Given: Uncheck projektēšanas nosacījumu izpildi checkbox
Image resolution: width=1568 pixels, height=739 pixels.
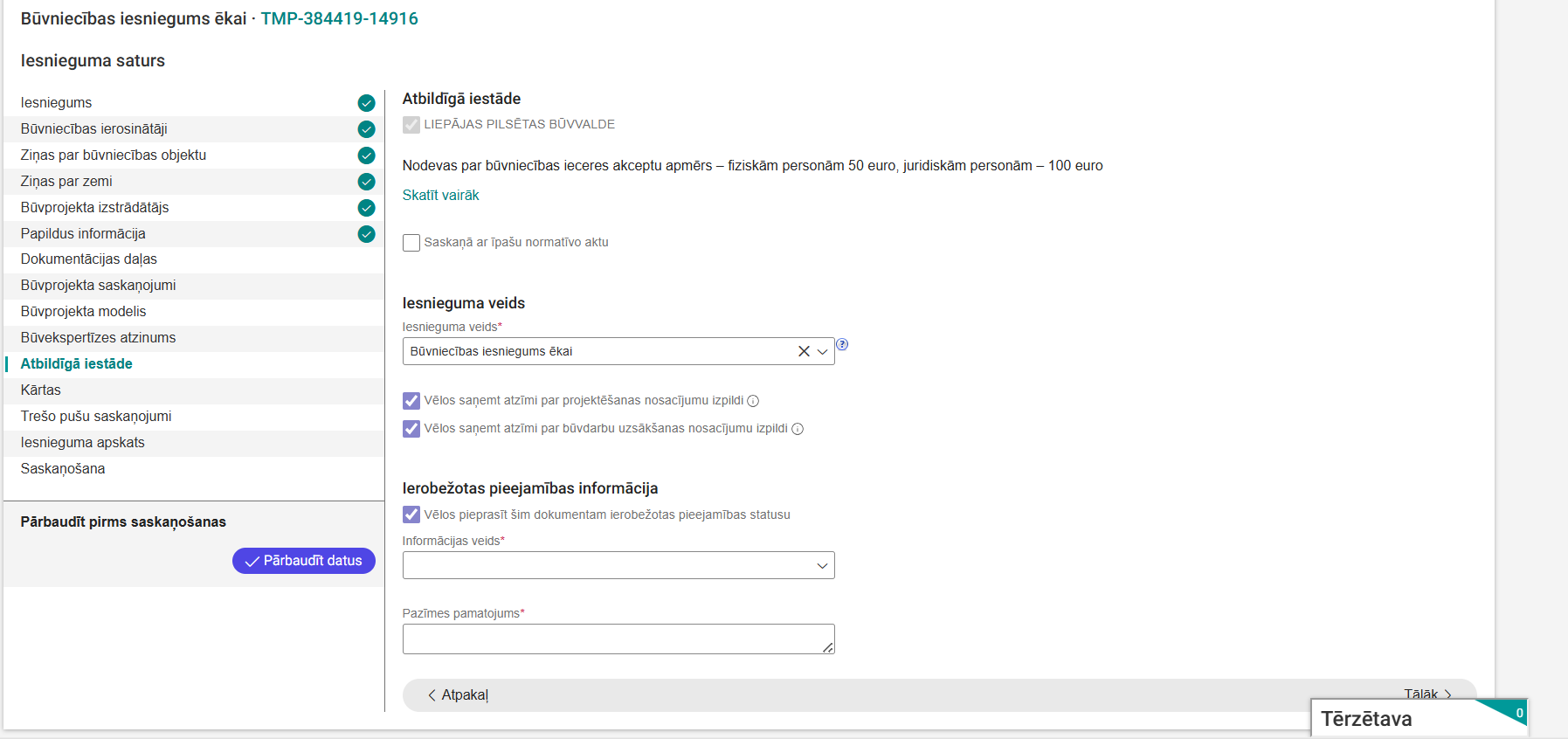Looking at the screenshot, I should pyautogui.click(x=411, y=401).
